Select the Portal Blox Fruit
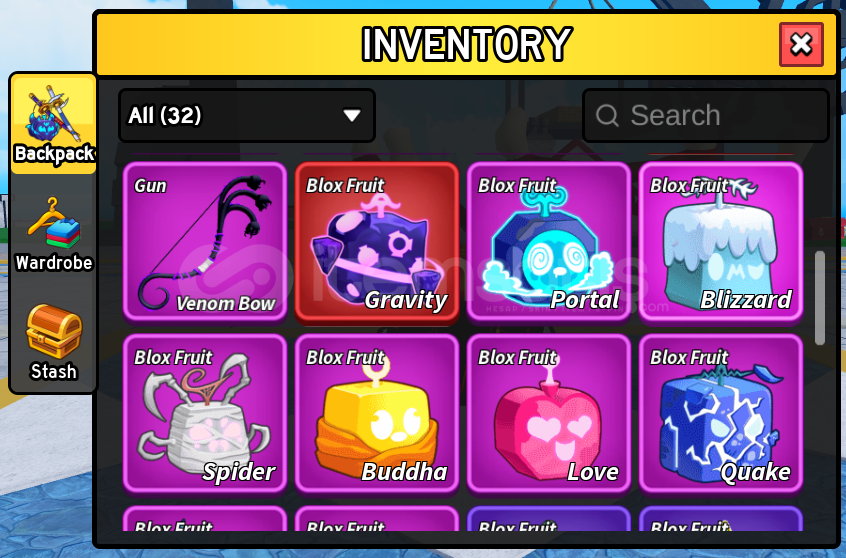The image size is (846, 558). [549, 242]
